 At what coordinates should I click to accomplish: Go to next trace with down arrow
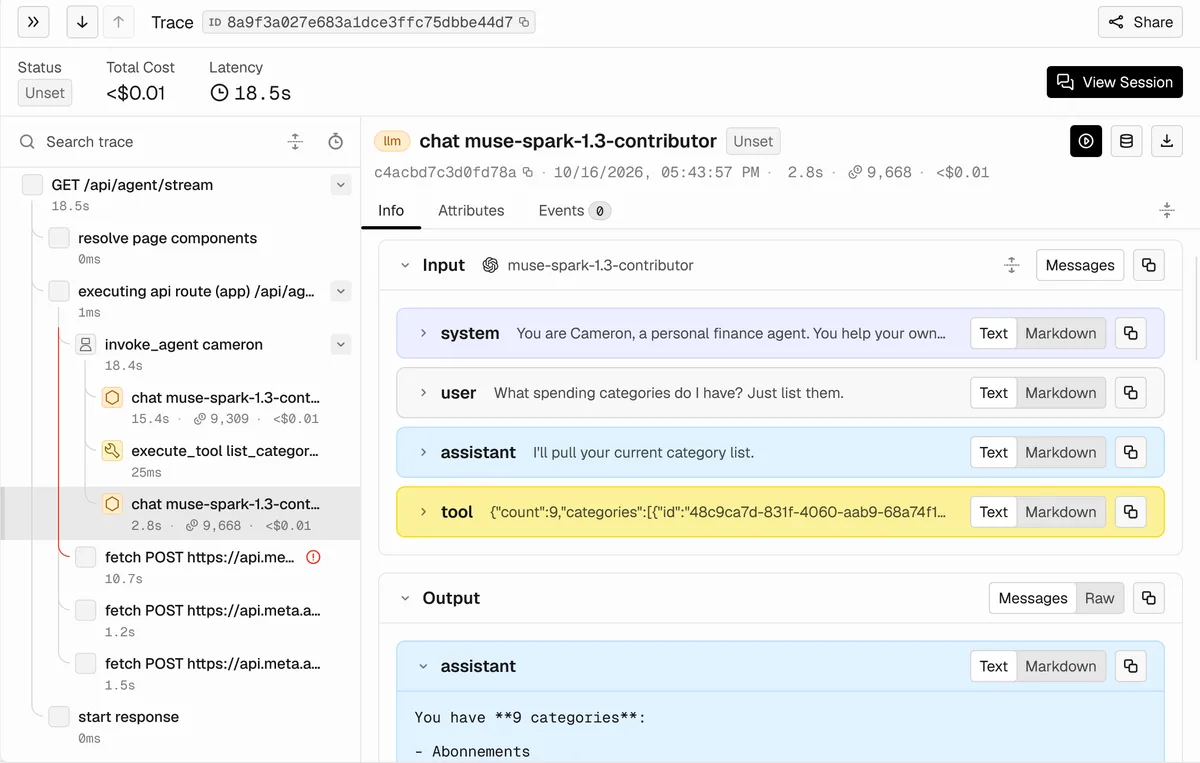click(83, 22)
